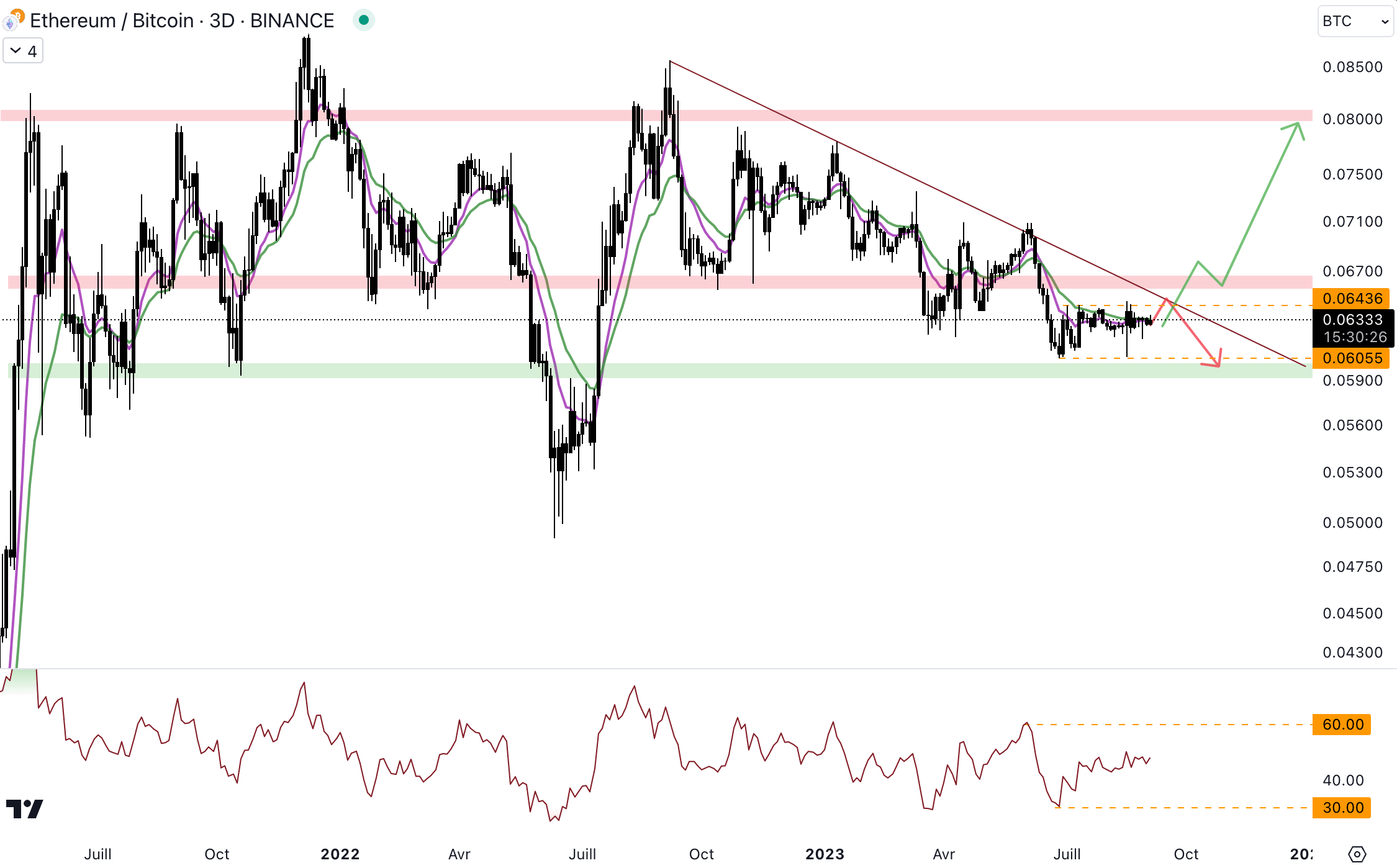This screenshot has height=868, width=1397.
Task: Expand the indicator legend showing 4
Action: (x=23, y=51)
